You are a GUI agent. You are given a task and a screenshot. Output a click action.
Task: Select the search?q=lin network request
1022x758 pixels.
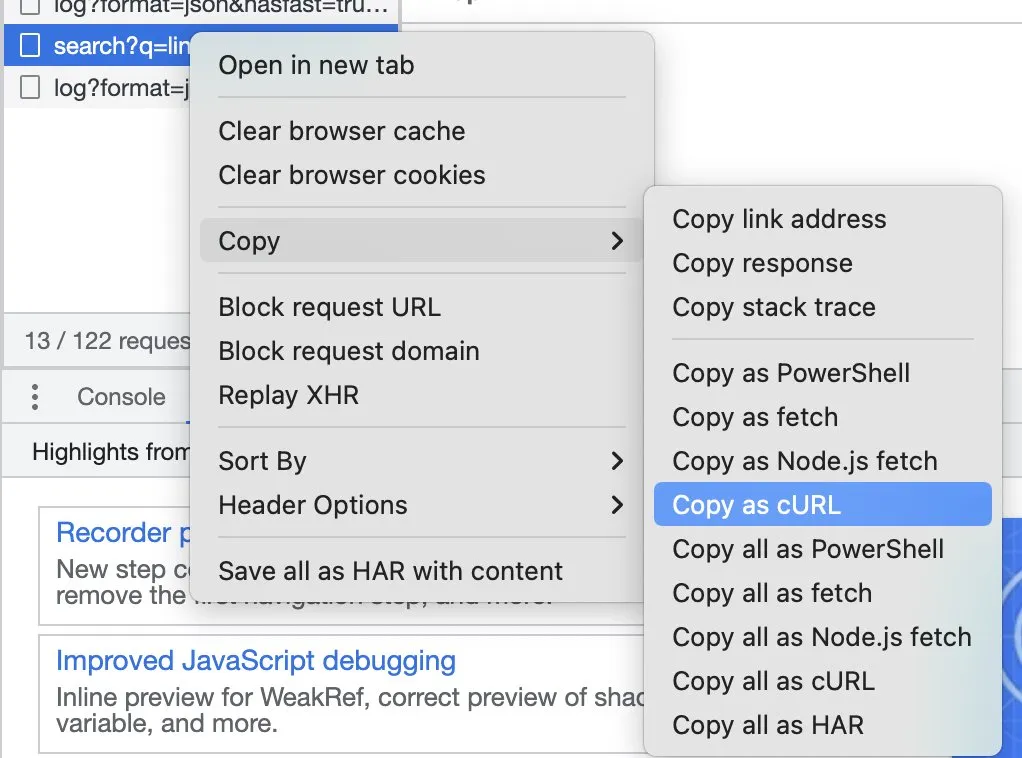click(98, 46)
